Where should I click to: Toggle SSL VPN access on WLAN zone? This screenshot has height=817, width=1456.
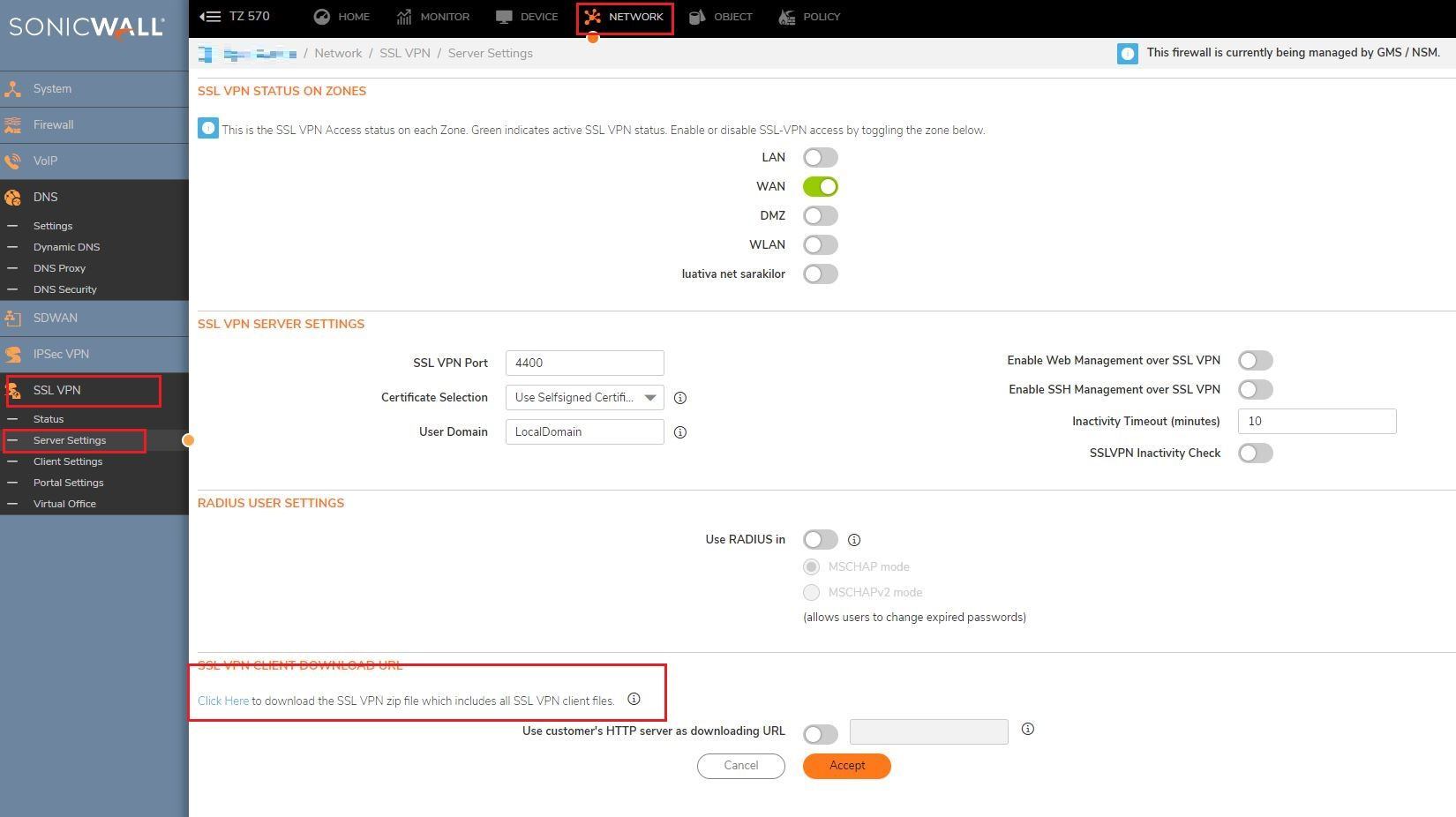click(821, 245)
